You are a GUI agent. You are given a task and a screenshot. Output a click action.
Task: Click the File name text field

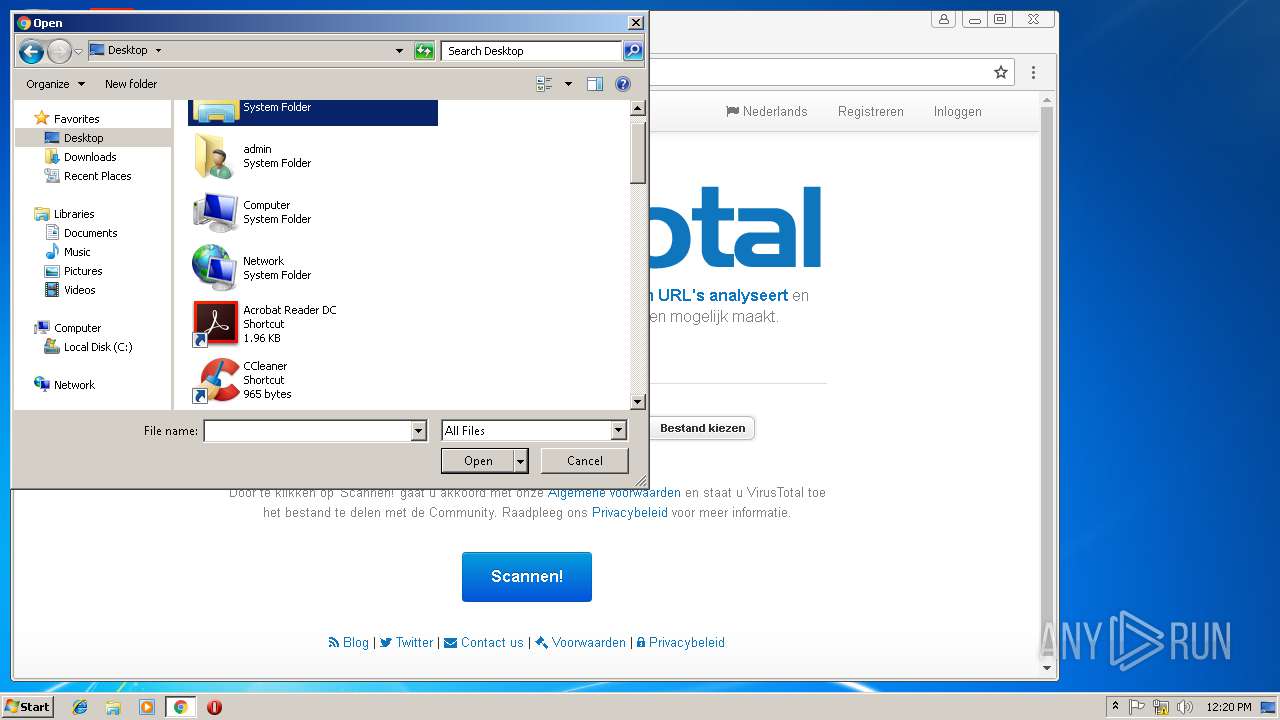(307, 431)
